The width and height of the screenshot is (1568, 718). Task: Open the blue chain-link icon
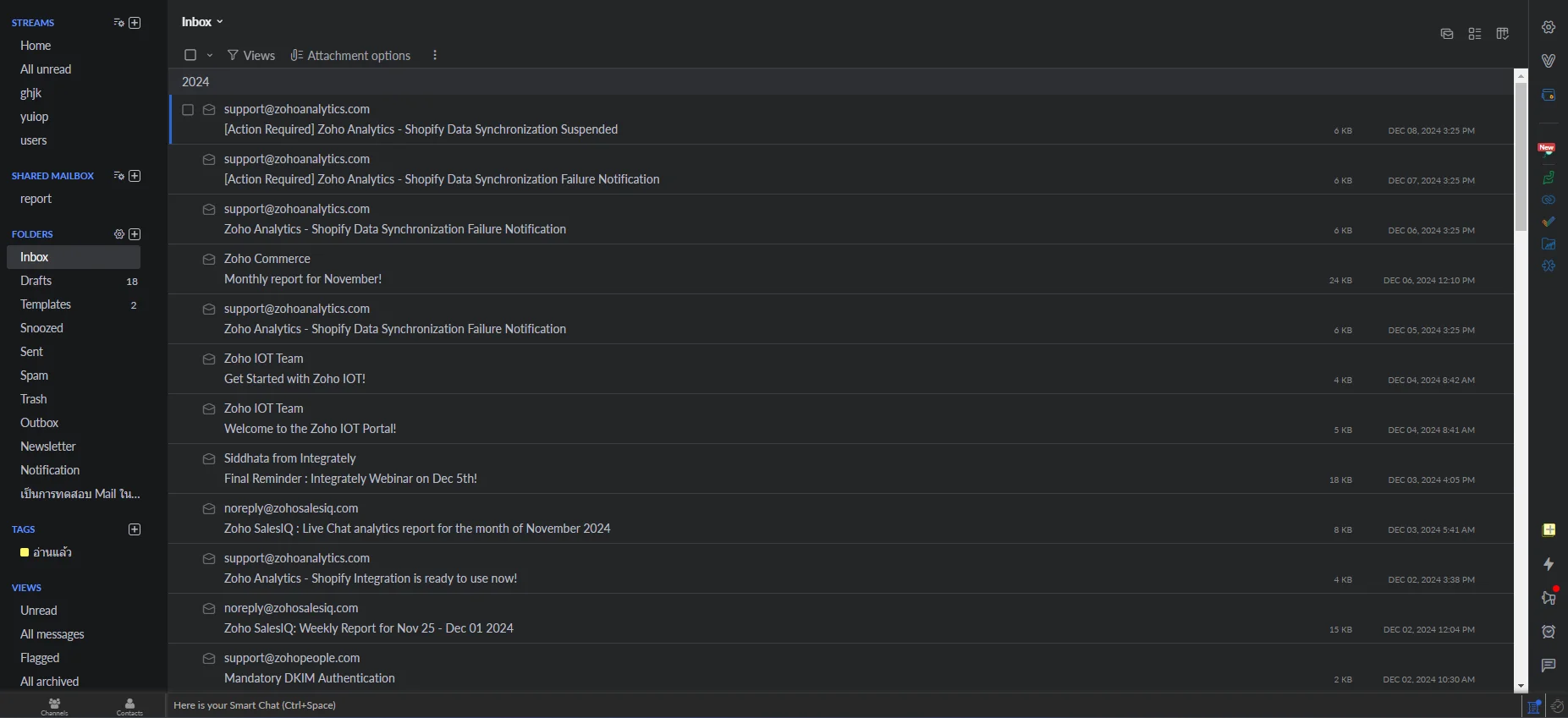click(x=1548, y=200)
